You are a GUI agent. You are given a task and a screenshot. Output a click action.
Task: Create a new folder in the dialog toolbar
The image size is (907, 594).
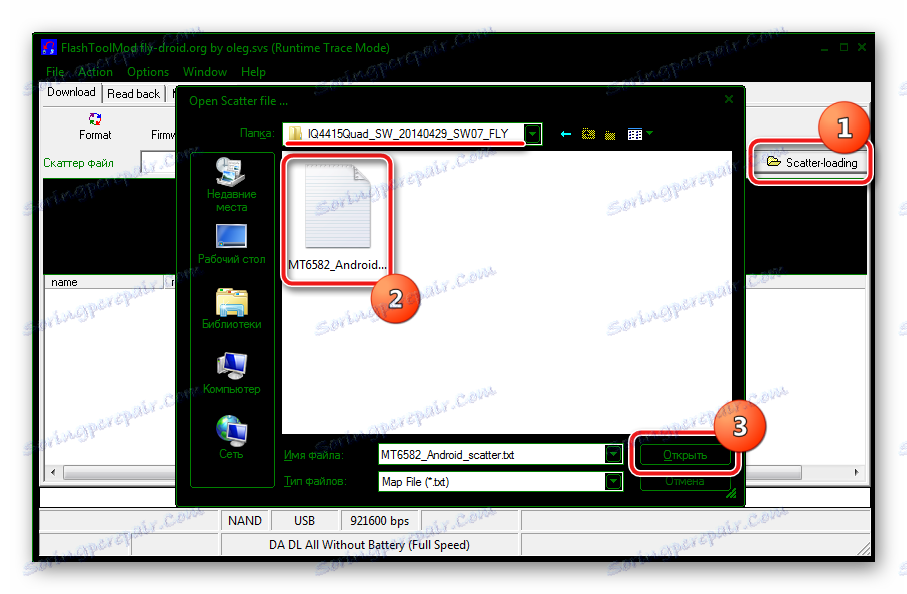point(610,132)
